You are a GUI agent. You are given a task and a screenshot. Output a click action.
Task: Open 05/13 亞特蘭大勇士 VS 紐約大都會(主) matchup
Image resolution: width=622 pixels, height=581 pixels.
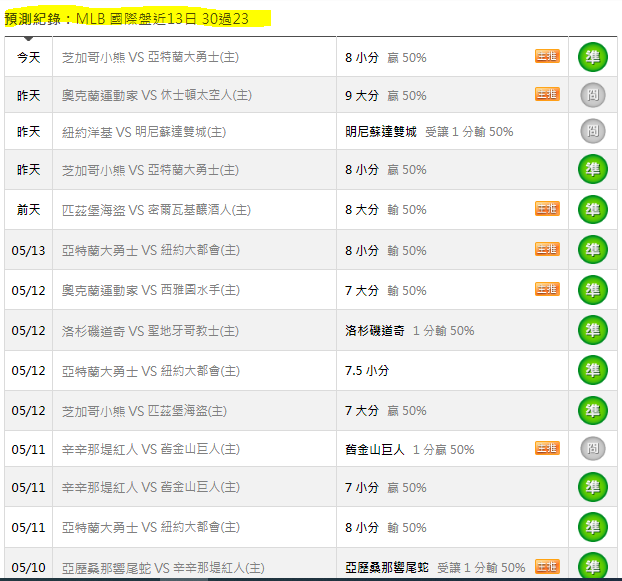[151, 250]
